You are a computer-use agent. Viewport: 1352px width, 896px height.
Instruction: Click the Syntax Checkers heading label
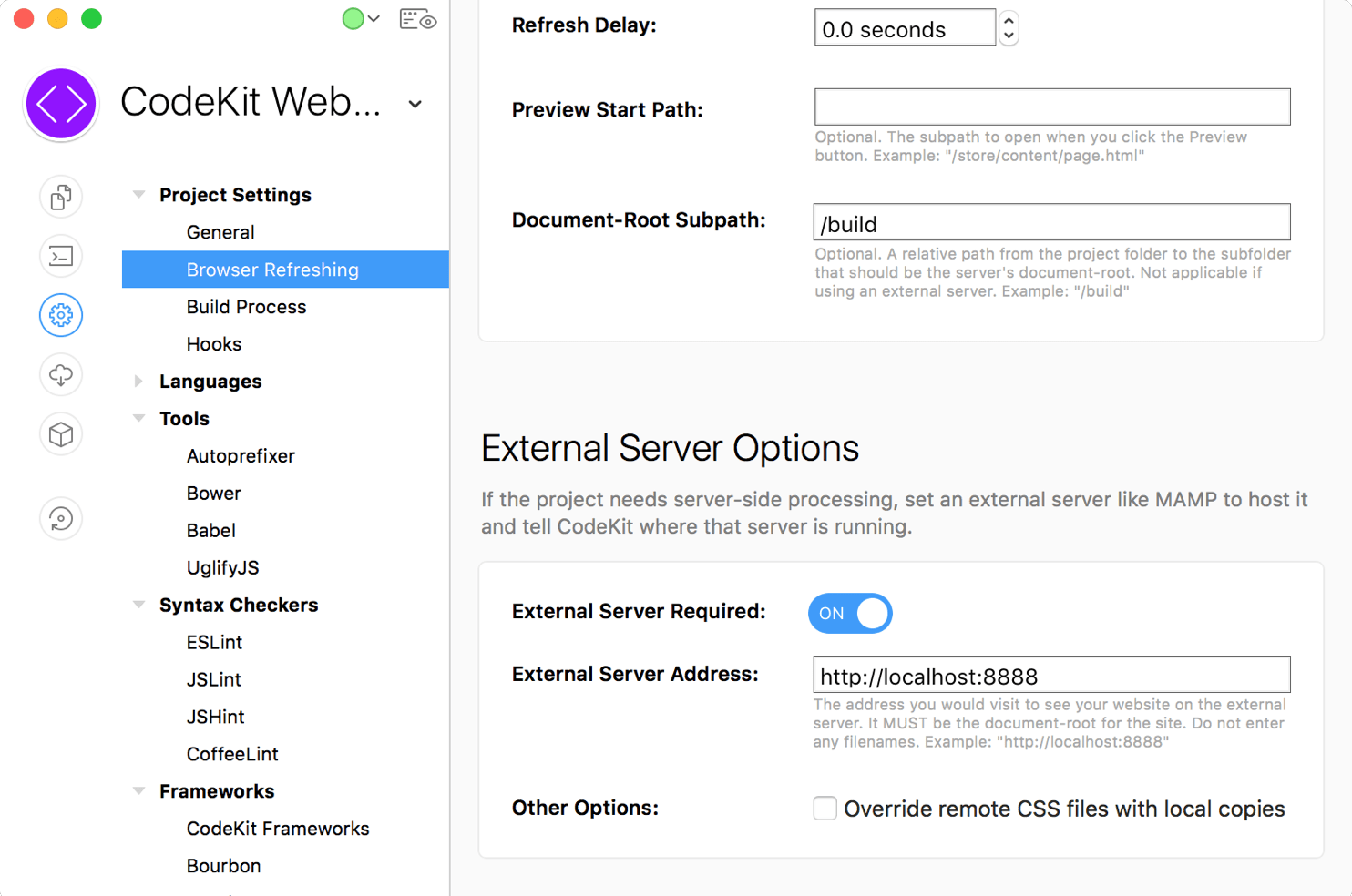point(239,606)
